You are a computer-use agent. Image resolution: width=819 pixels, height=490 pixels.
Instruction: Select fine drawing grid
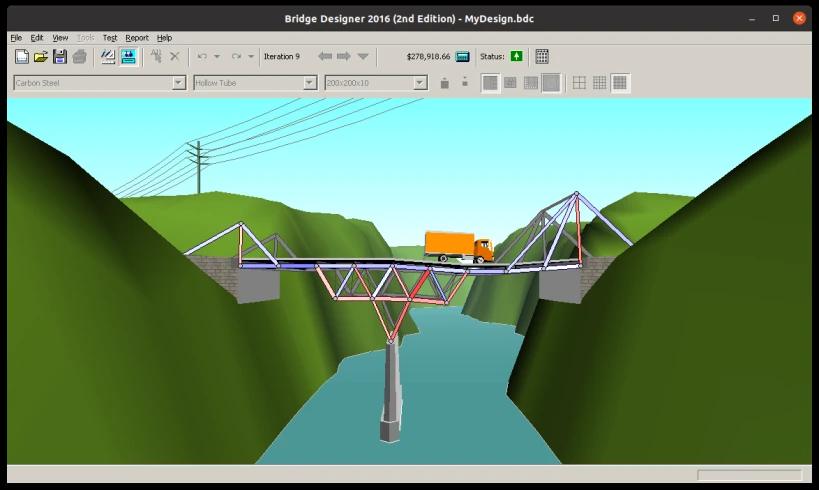click(620, 83)
